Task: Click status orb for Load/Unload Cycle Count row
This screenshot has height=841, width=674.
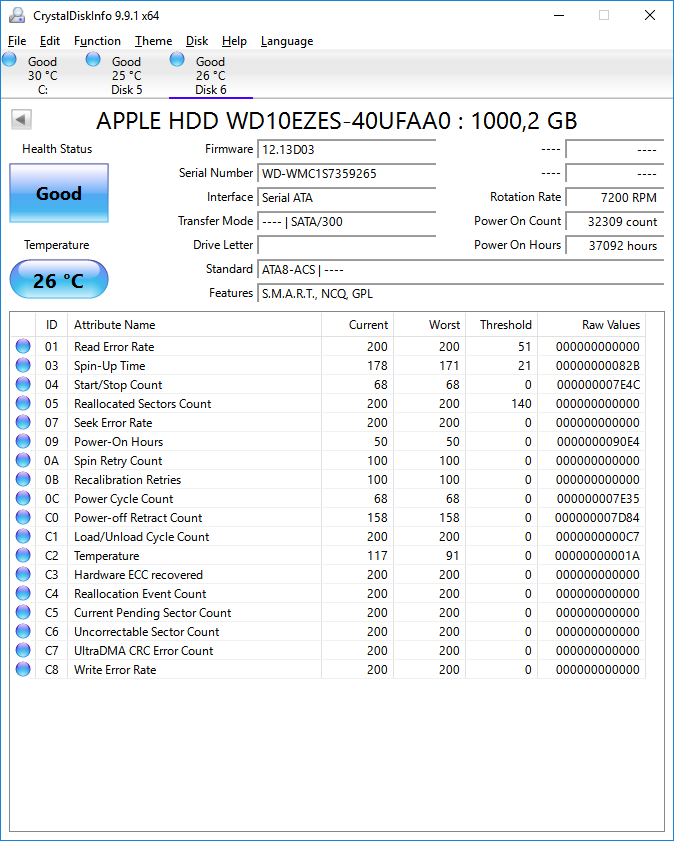Action: click(23, 536)
